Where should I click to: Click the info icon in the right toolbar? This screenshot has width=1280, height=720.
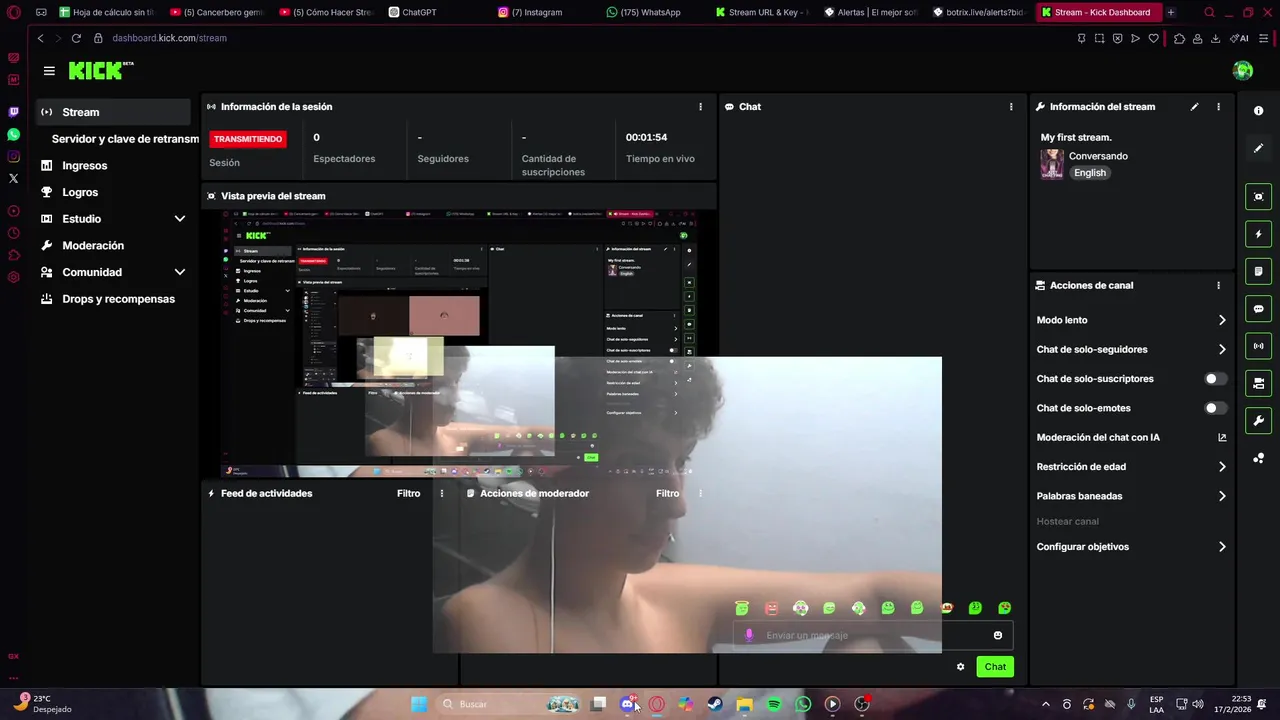[x=1259, y=111]
